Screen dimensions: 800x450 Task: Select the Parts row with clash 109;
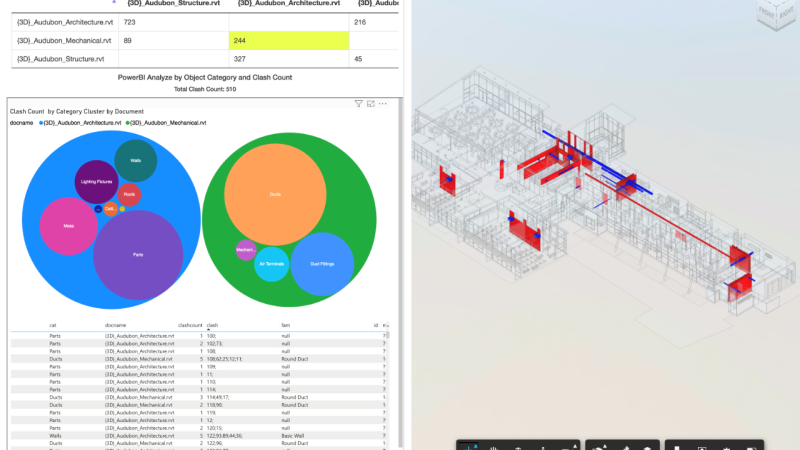point(199,367)
